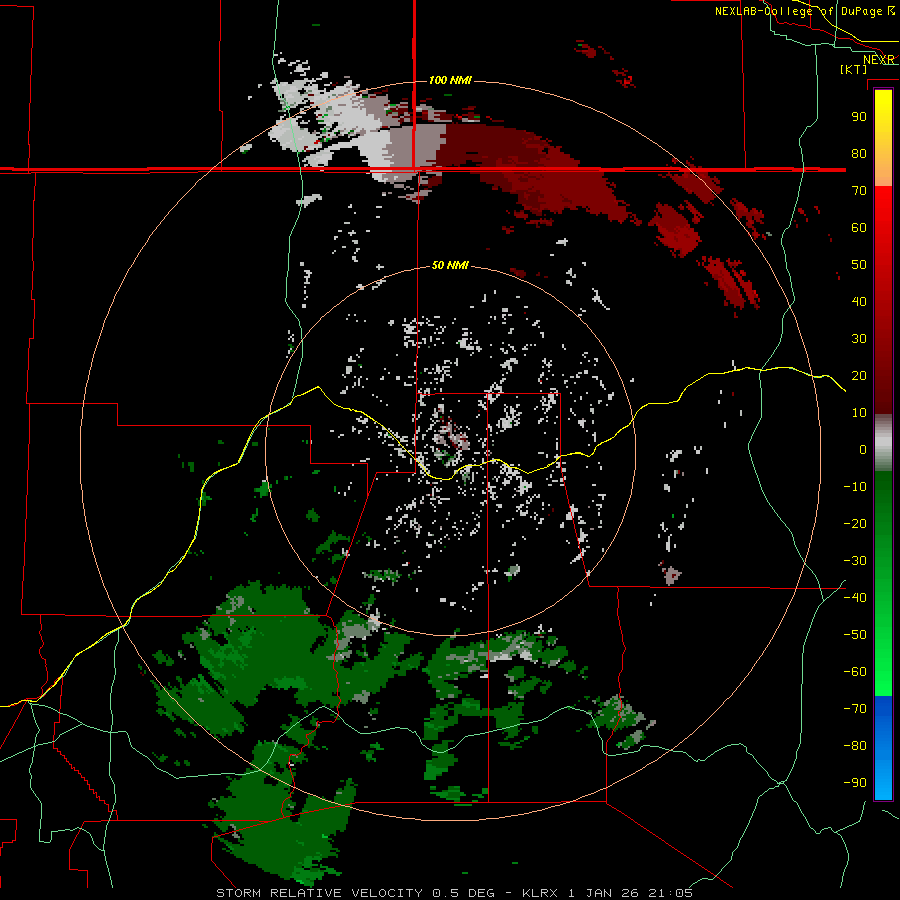The width and height of the screenshot is (900, 900).
Task: Click the '80' value on velocity scale
Action: pos(859,154)
